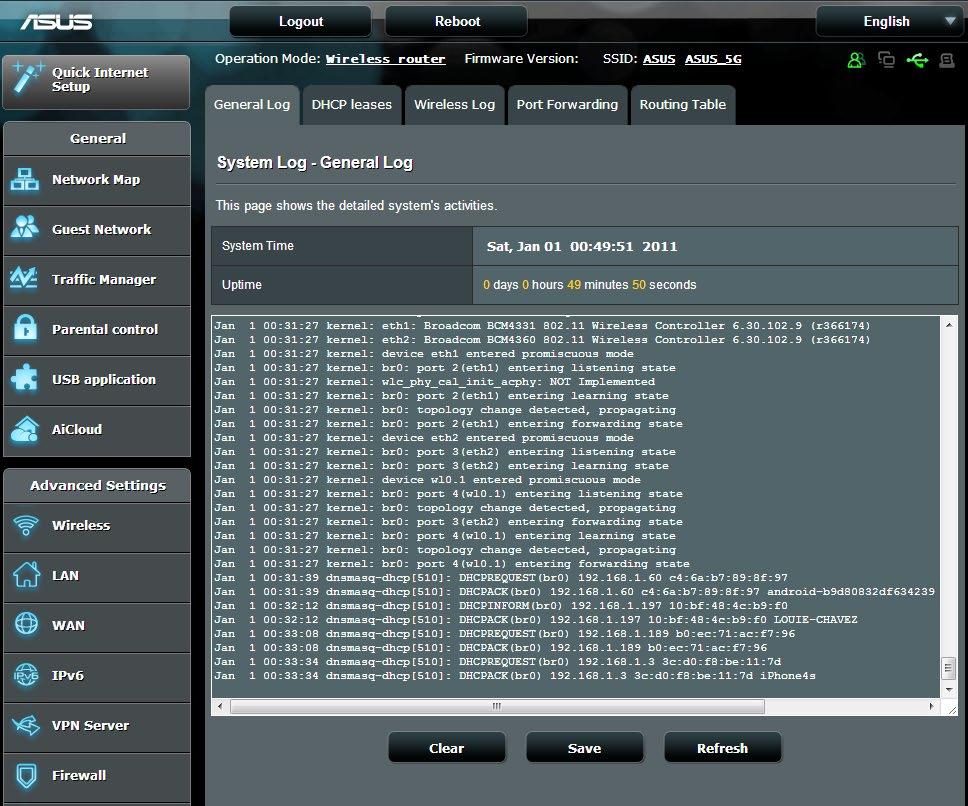Open Parental control menu item
This screenshot has height=806, width=968.
97,330
